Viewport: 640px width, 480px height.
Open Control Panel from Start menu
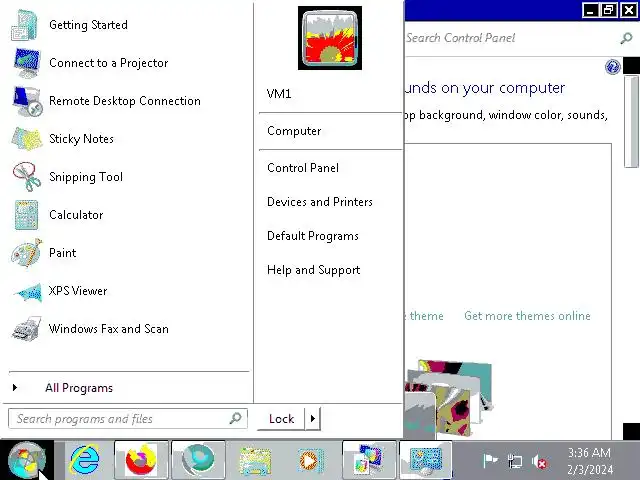(303, 168)
